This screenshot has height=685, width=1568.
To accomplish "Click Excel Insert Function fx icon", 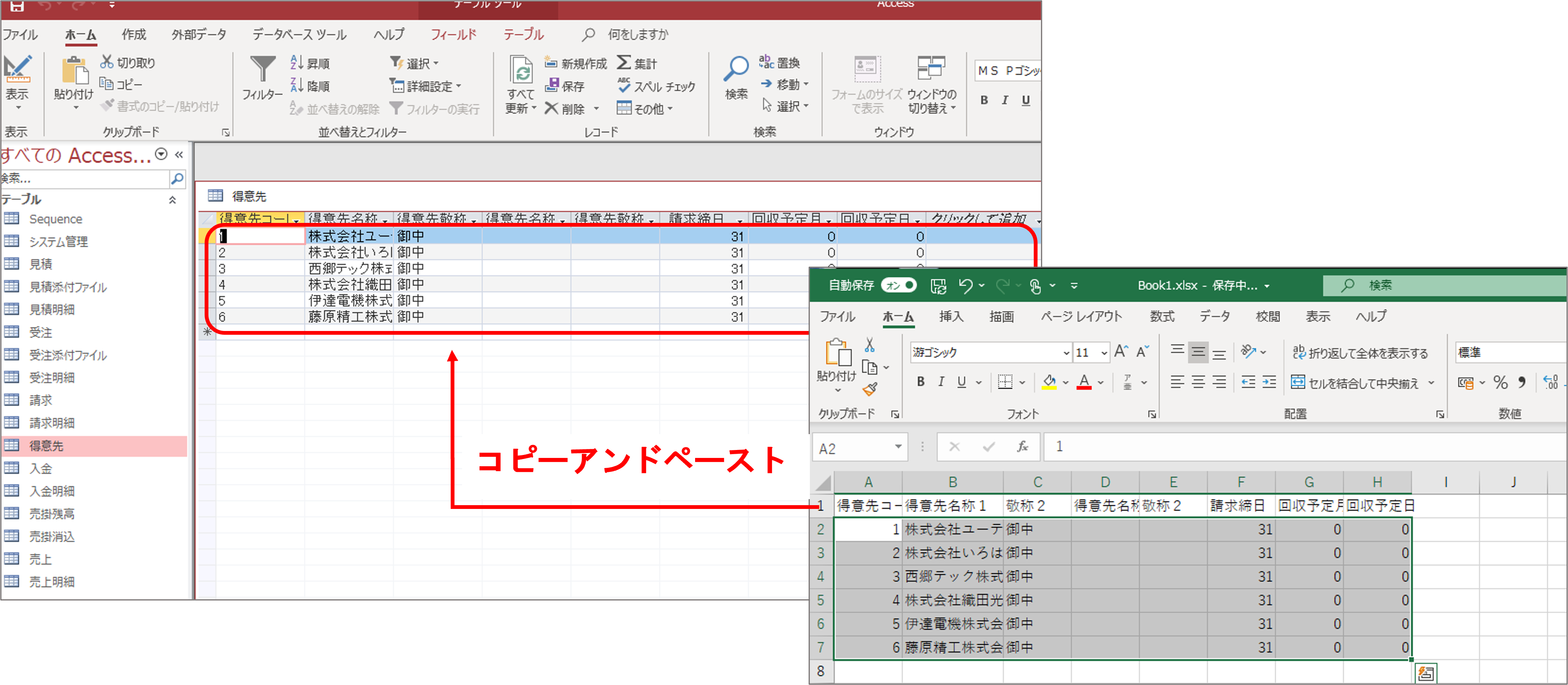I will click(x=1022, y=446).
